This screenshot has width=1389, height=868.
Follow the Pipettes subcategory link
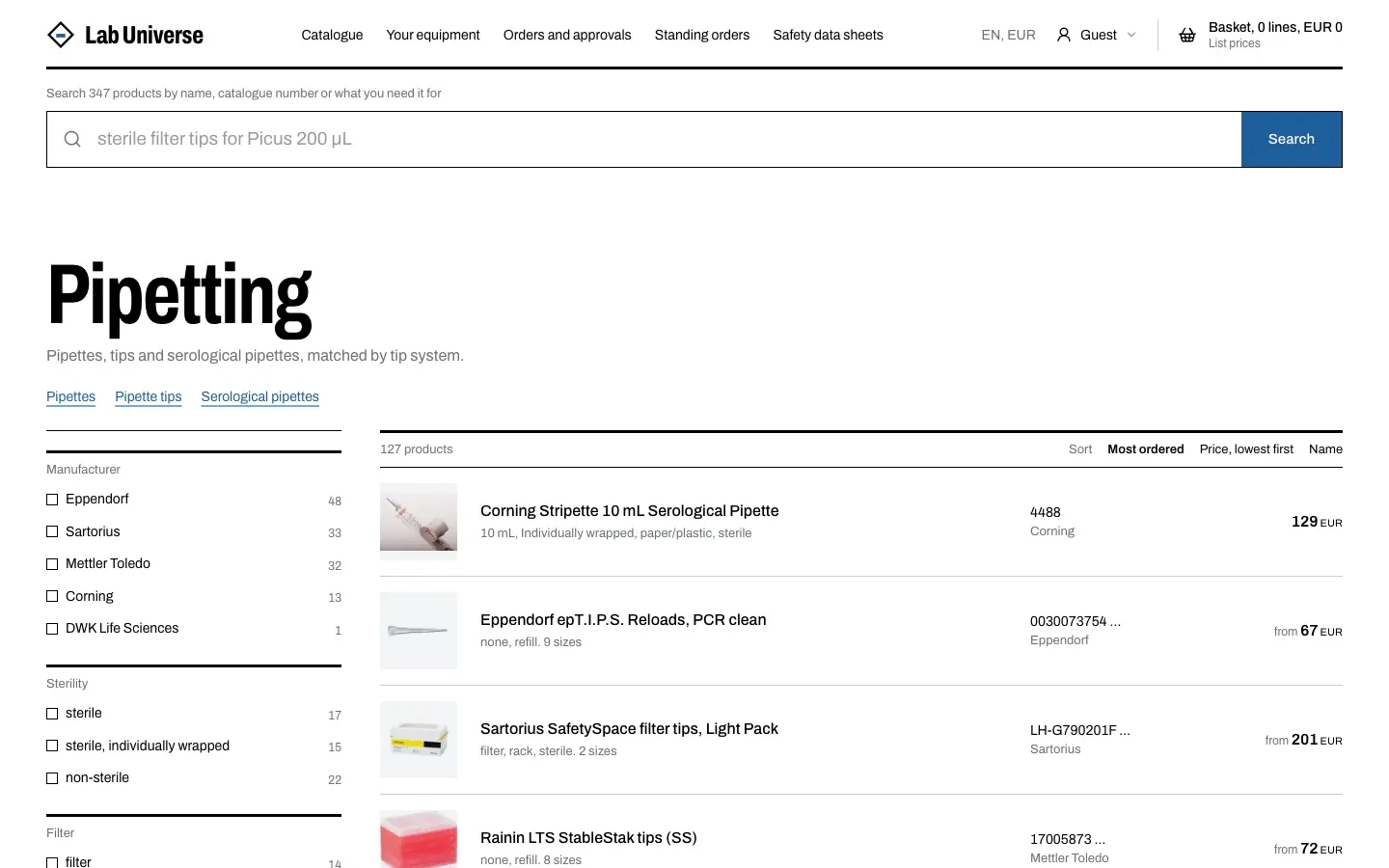click(x=70, y=396)
